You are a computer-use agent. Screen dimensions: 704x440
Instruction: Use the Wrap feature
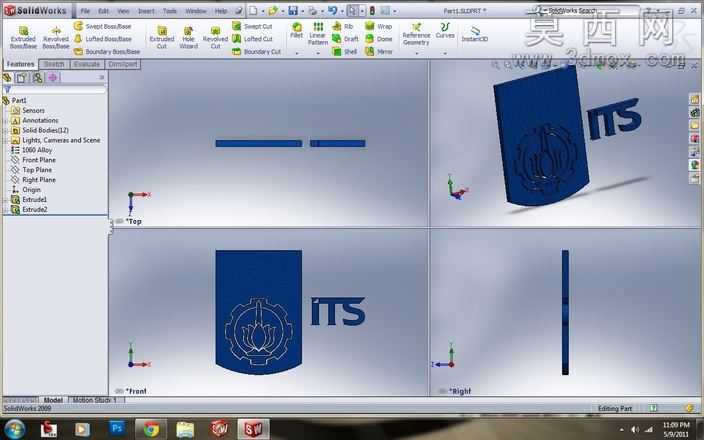point(378,26)
